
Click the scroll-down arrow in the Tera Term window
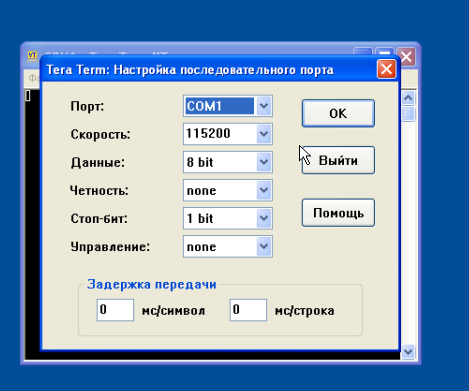[408, 352]
